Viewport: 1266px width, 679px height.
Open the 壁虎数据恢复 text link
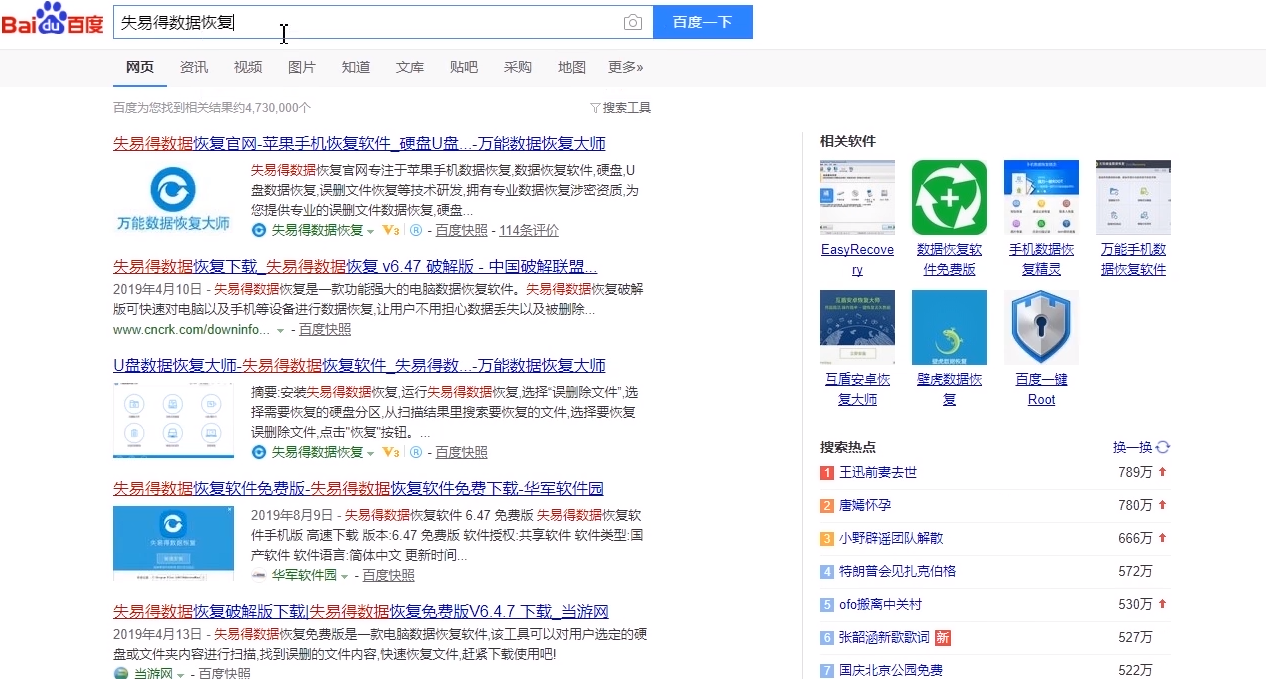click(949, 389)
